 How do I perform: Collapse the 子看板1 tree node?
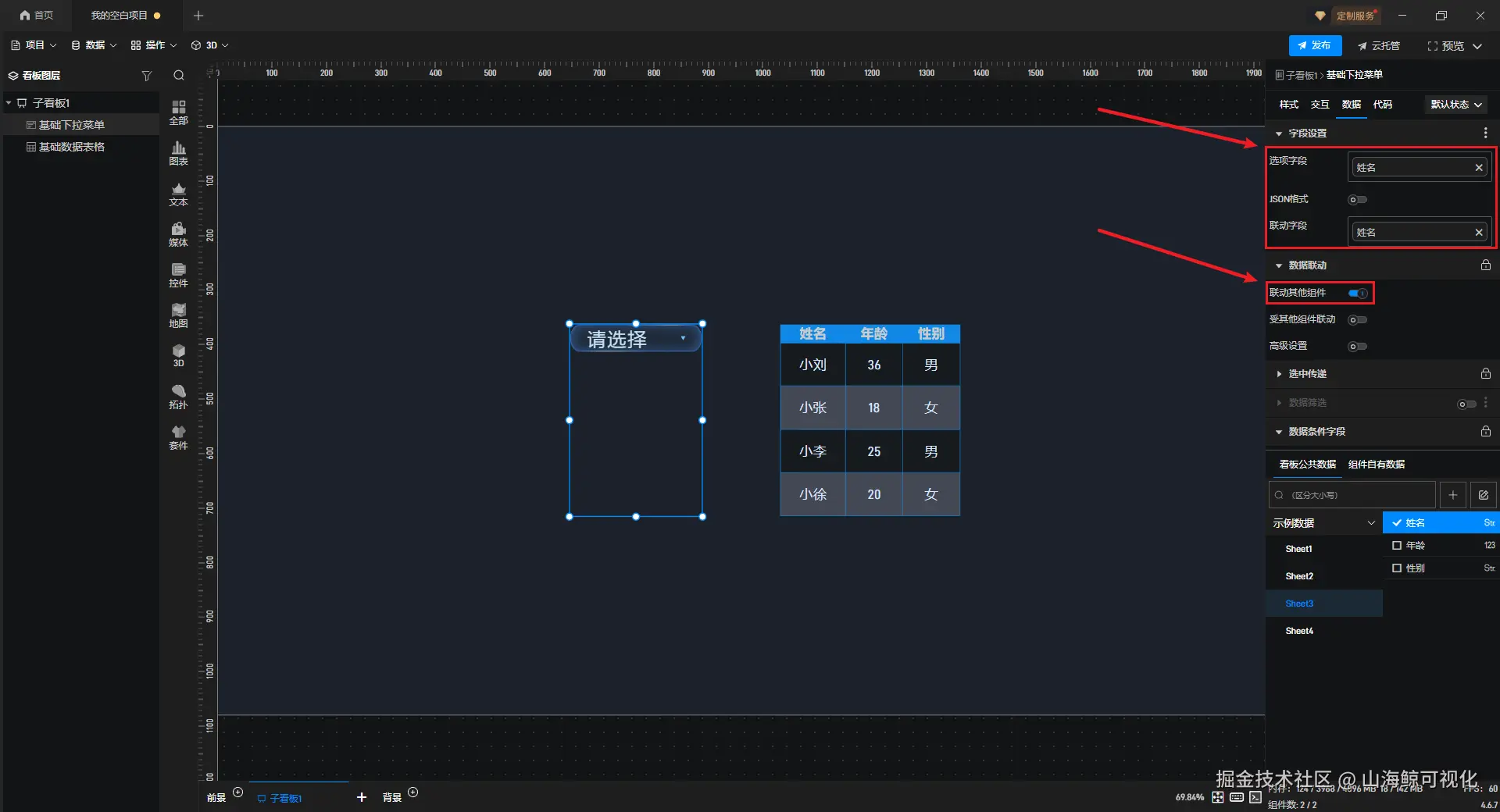[x=9, y=103]
